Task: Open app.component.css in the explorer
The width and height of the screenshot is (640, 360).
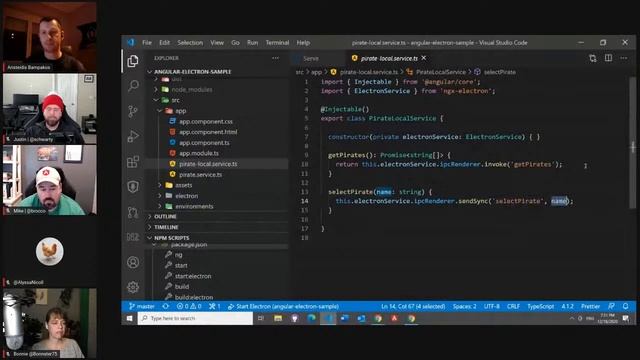Action: coord(206,121)
